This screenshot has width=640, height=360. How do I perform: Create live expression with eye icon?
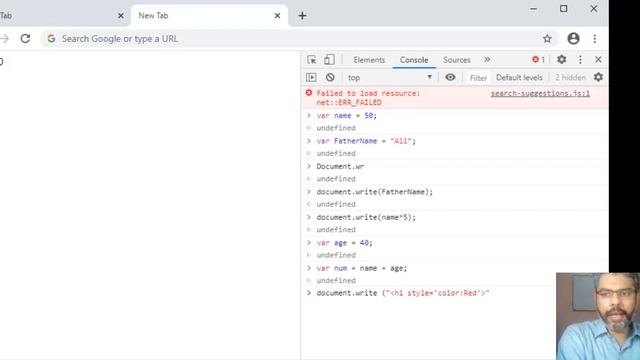[450, 77]
